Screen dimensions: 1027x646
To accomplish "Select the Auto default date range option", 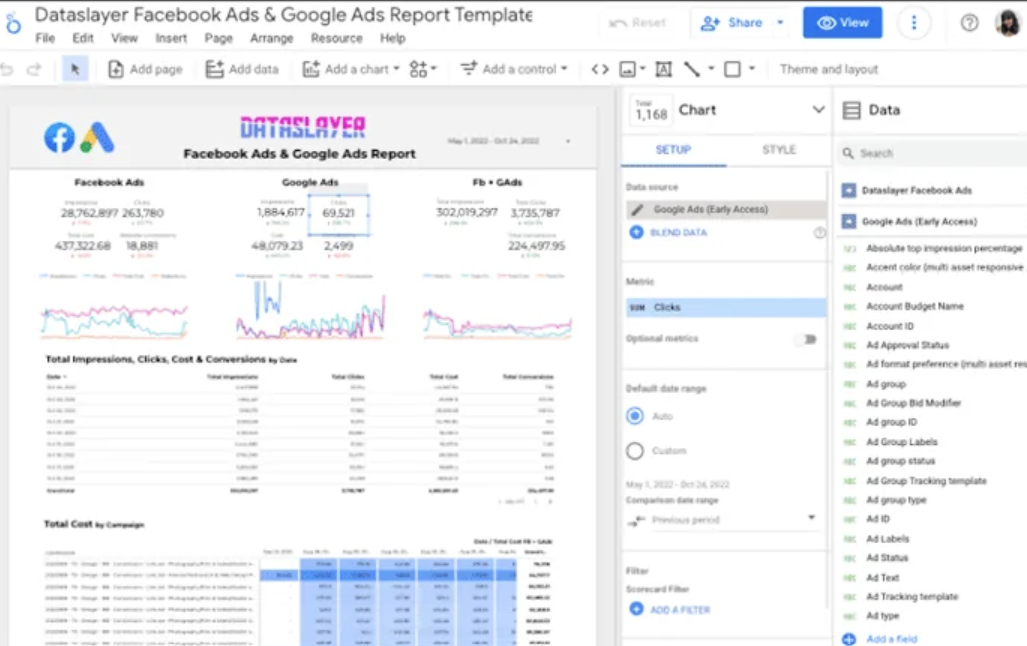I will click(637, 416).
